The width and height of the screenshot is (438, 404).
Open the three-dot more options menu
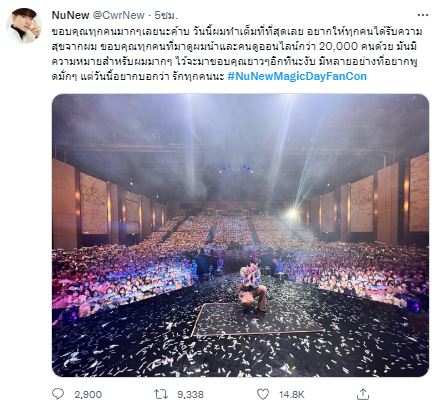point(423,15)
